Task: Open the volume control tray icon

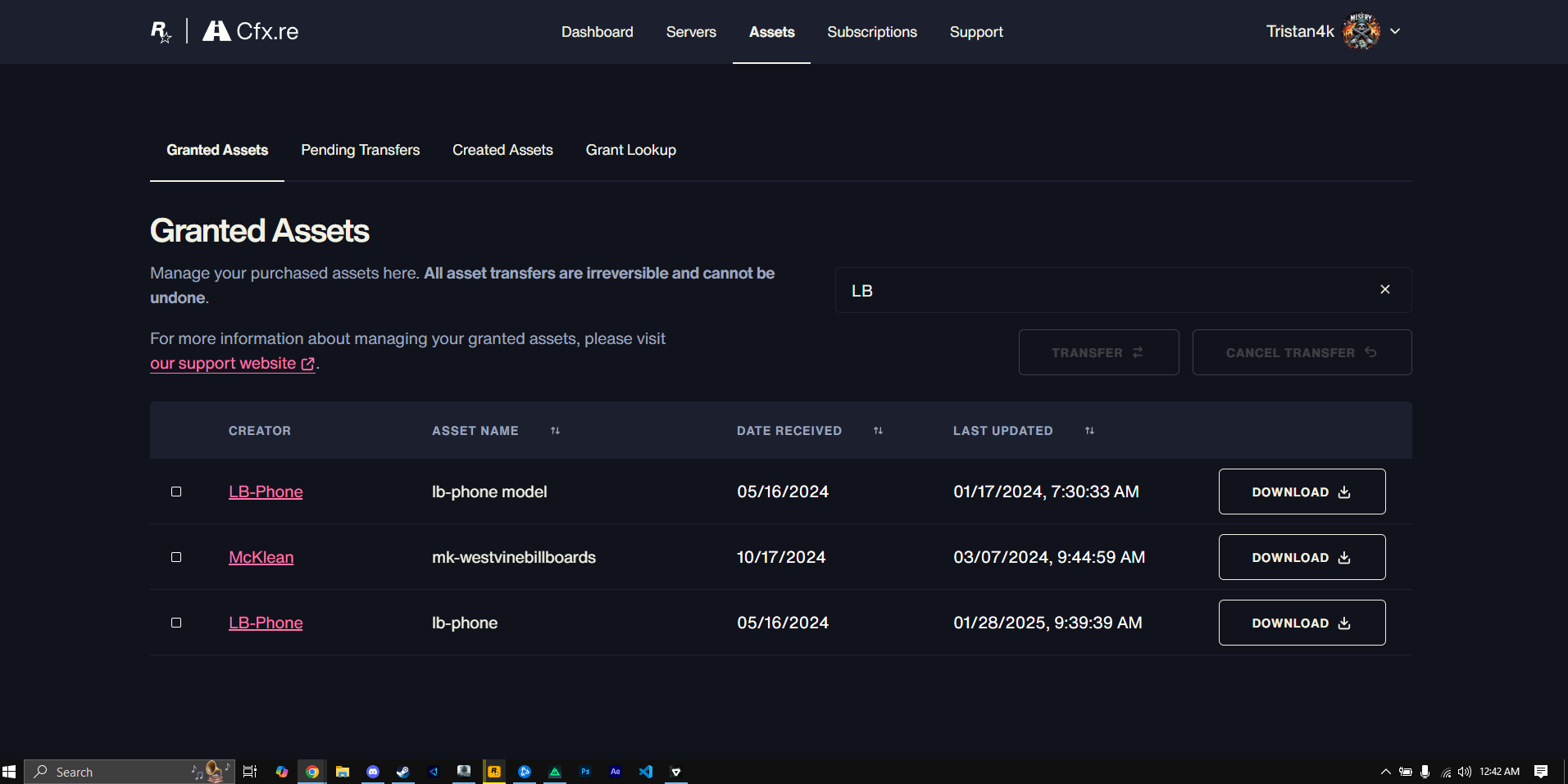Action: (x=1465, y=772)
